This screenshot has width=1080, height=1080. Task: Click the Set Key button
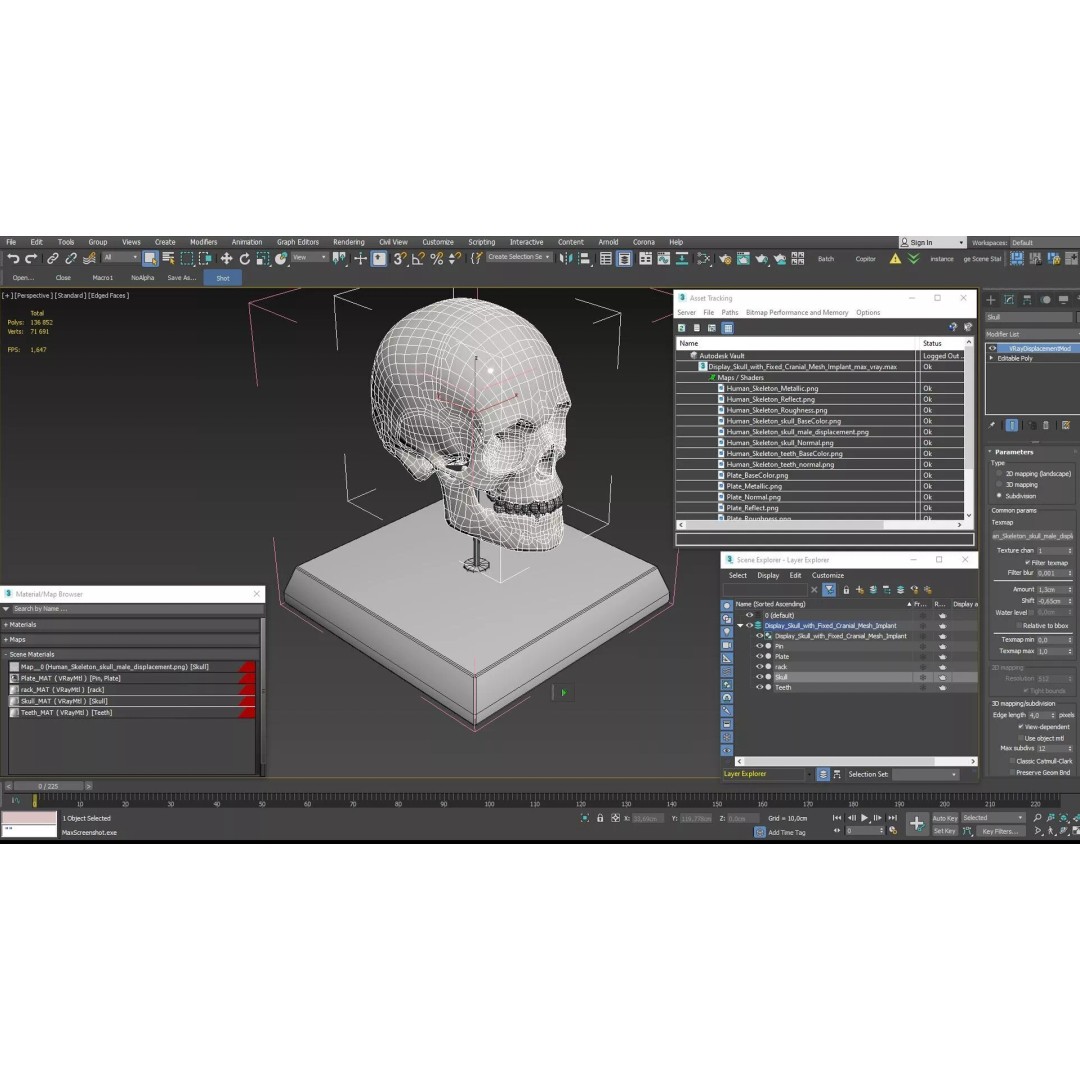pyautogui.click(x=944, y=831)
